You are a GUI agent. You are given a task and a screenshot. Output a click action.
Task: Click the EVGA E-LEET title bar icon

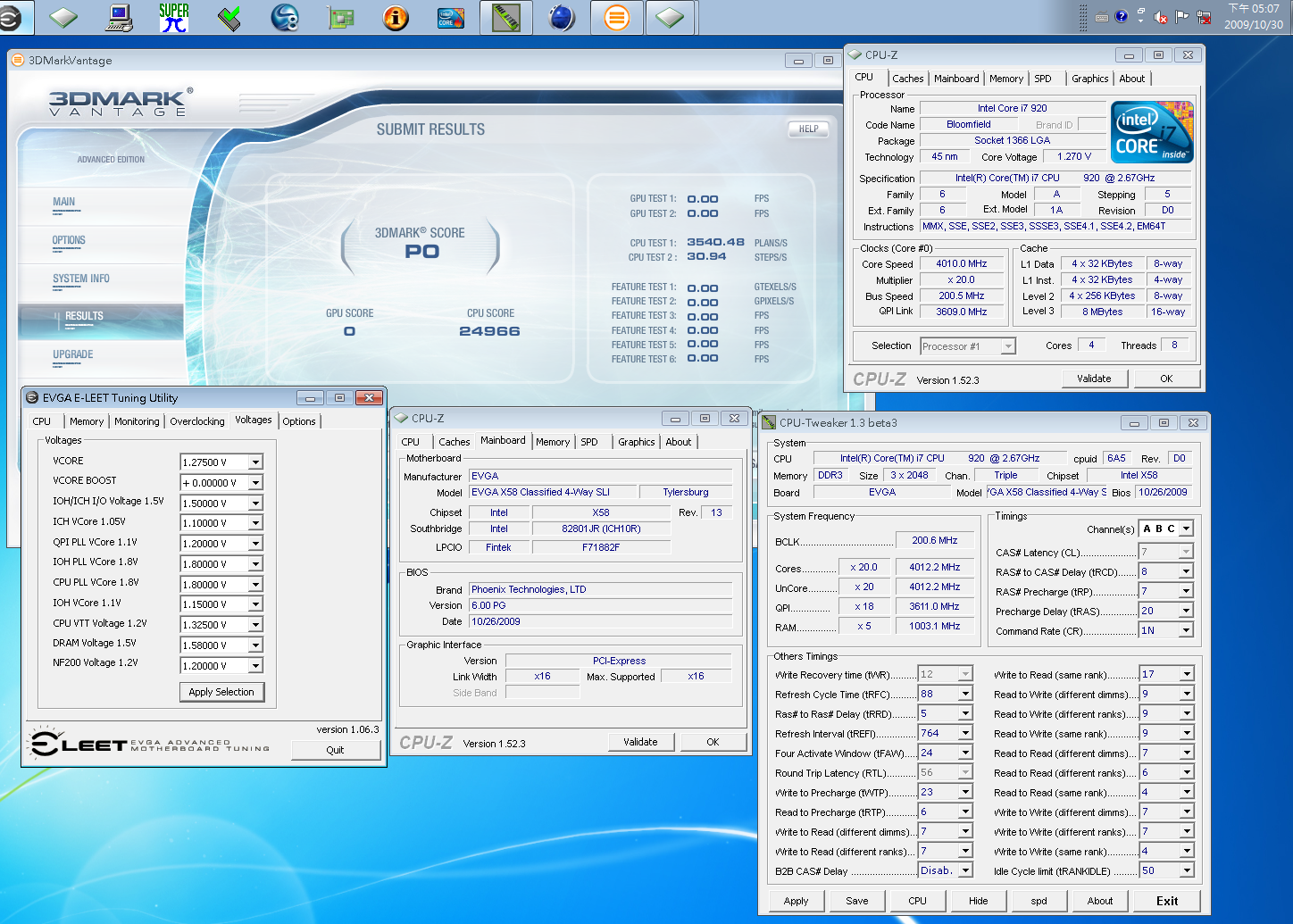33,397
